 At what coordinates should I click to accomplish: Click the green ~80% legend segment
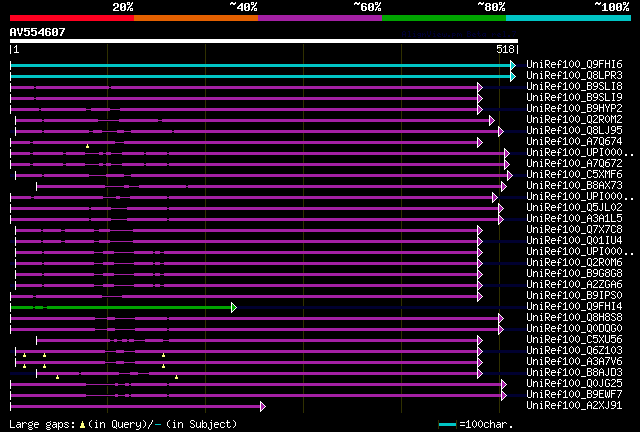pyautogui.click(x=444, y=18)
